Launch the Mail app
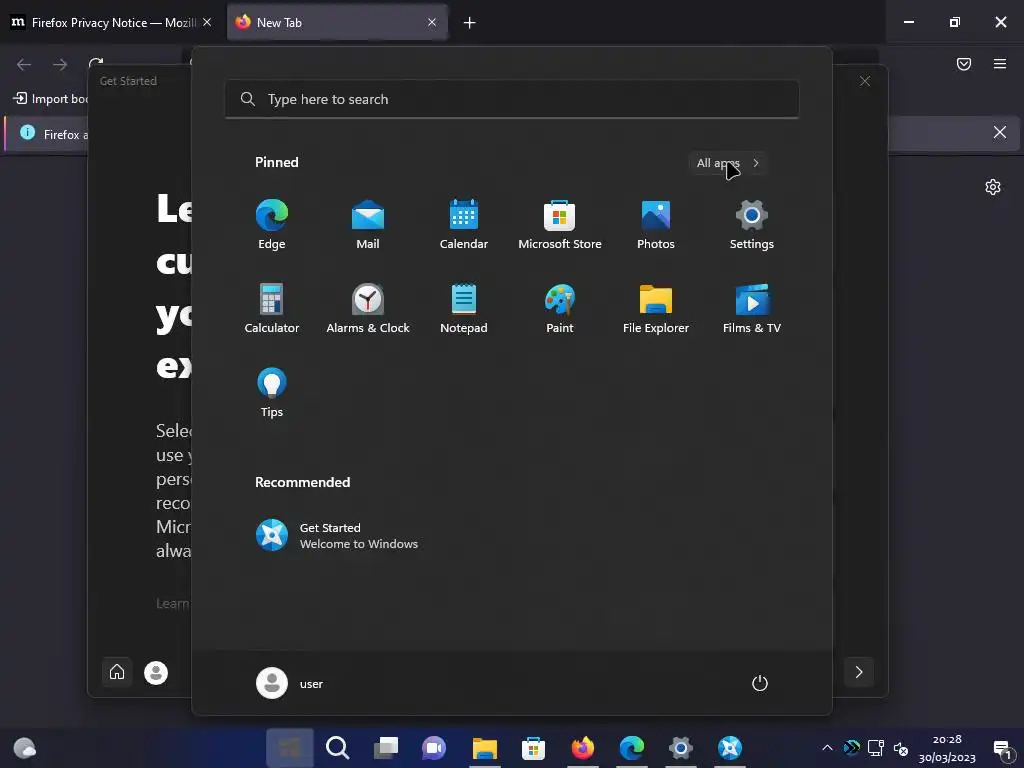This screenshot has height=768, width=1024. click(x=368, y=224)
